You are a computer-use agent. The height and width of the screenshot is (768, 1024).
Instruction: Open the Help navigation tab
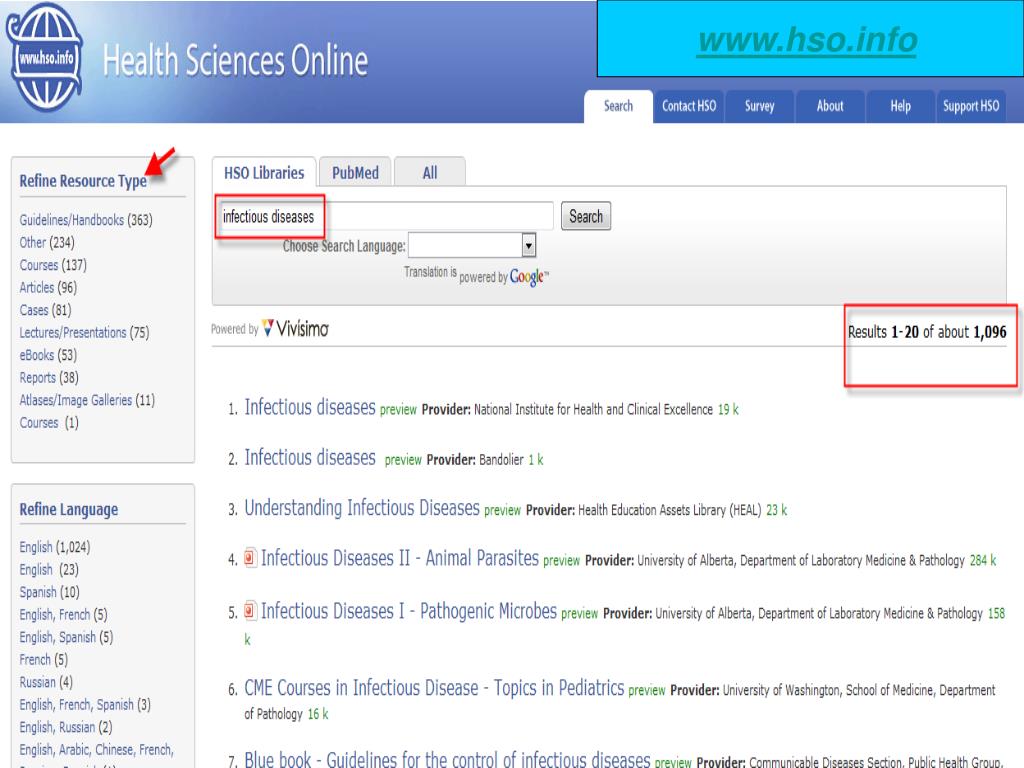click(901, 106)
